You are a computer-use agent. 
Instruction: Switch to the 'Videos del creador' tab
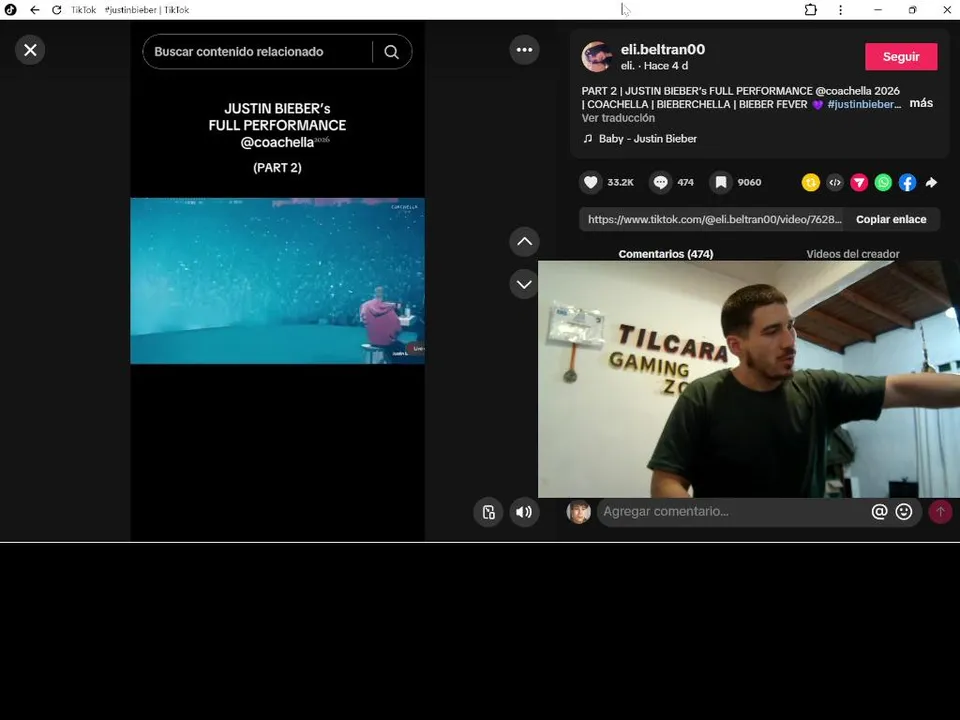(x=853, y=254)
